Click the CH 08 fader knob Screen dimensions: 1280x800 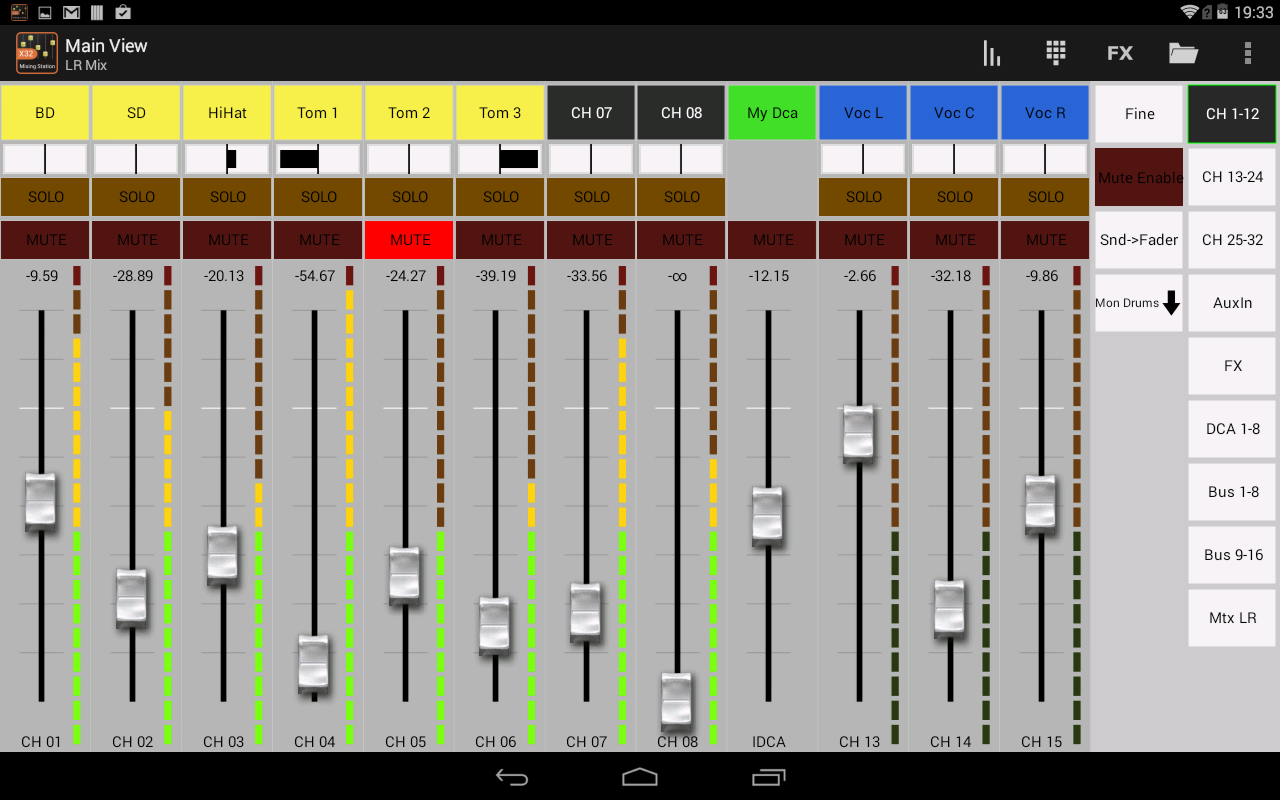point(676,702)
